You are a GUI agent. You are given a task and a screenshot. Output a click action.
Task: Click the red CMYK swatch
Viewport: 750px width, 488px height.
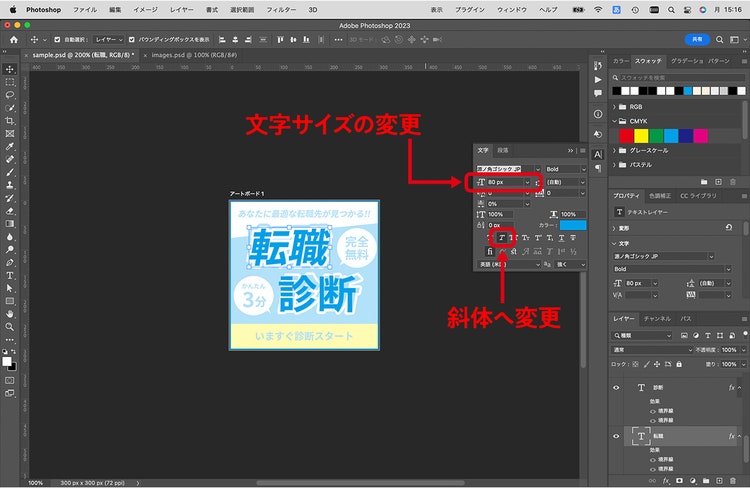(x=626, y=136)
